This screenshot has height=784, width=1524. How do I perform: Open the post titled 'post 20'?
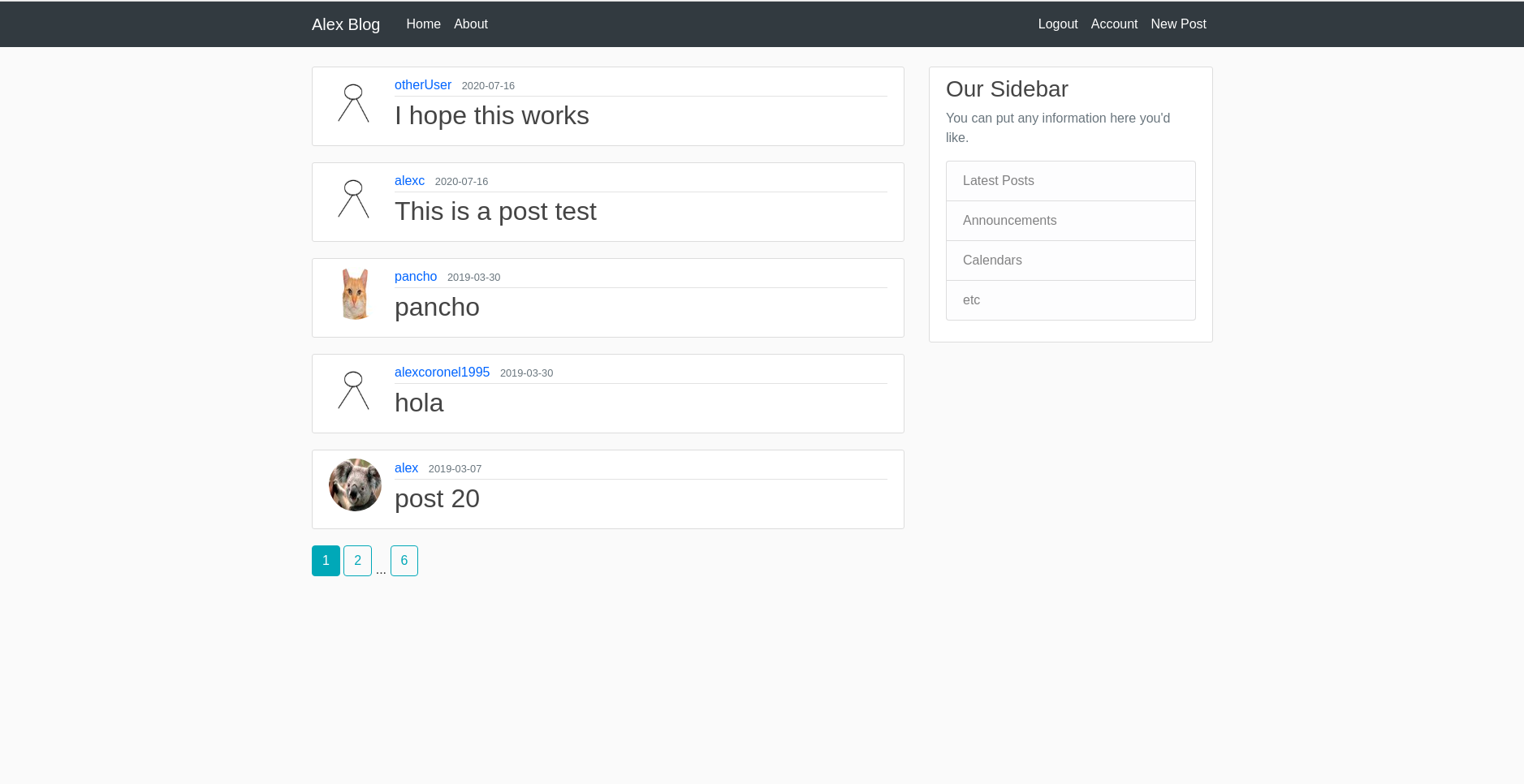(437, 499)
